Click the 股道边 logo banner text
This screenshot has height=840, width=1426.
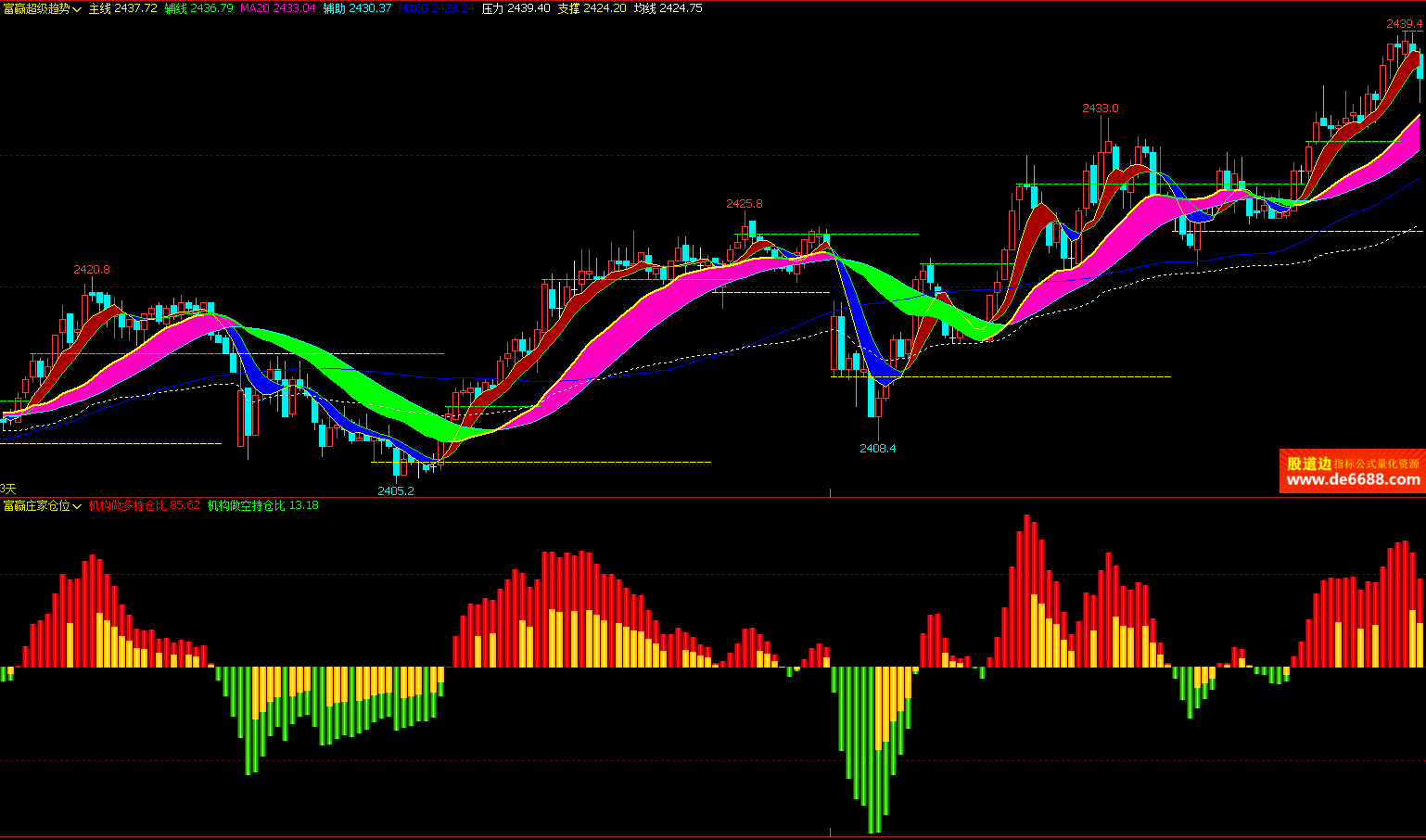(x=1308, y=463)
